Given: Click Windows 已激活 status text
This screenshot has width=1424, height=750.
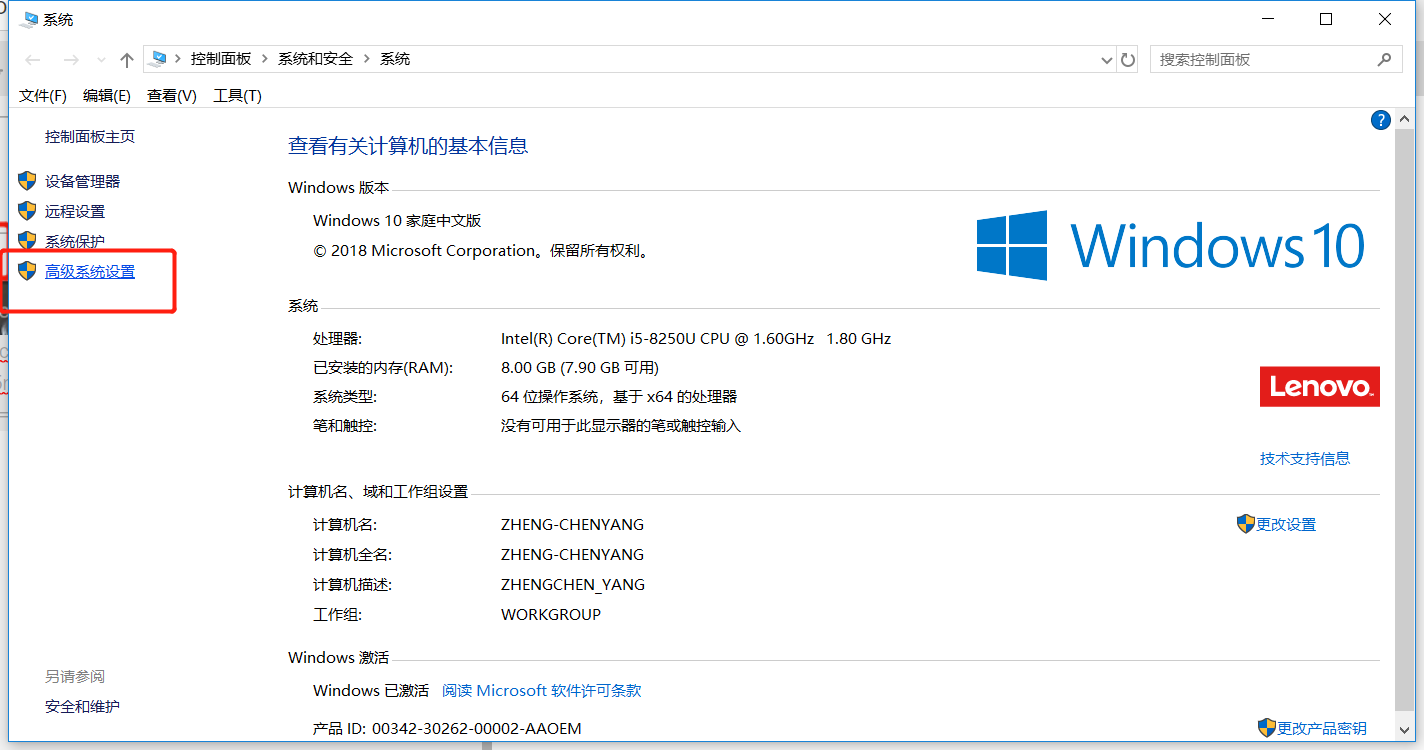Looking at the screenshot, I should click(x=371, y=691).
